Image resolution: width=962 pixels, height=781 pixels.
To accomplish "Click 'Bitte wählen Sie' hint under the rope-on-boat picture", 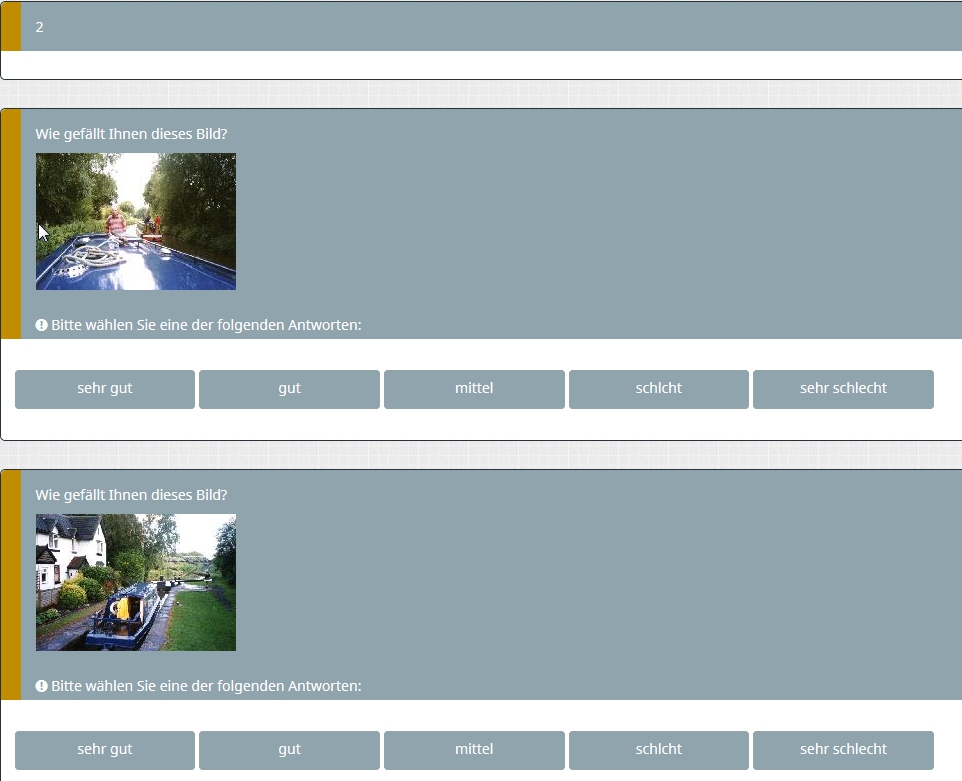I will tap(206, 325).
